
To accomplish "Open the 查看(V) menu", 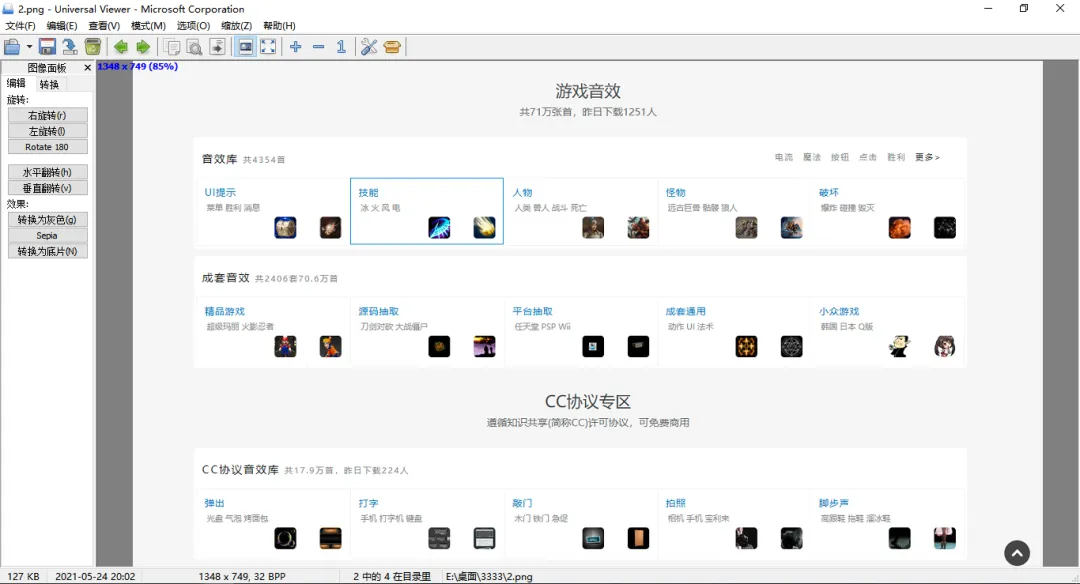I will coord(104,25).
